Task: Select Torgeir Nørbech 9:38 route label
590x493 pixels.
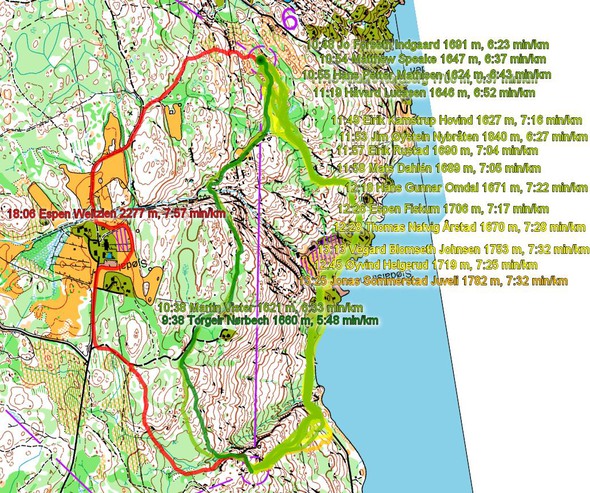Action: point(270,321)
